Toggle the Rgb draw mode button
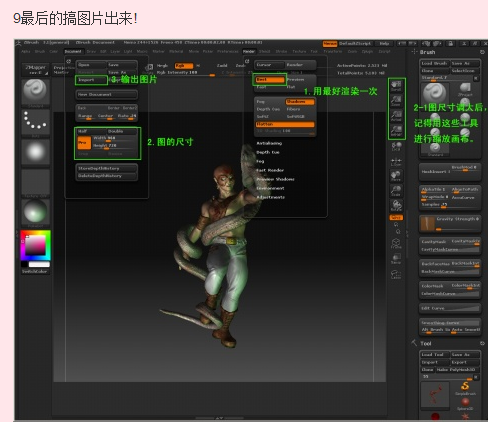This screenshot has height=422, width=488. tap(184, 65)
